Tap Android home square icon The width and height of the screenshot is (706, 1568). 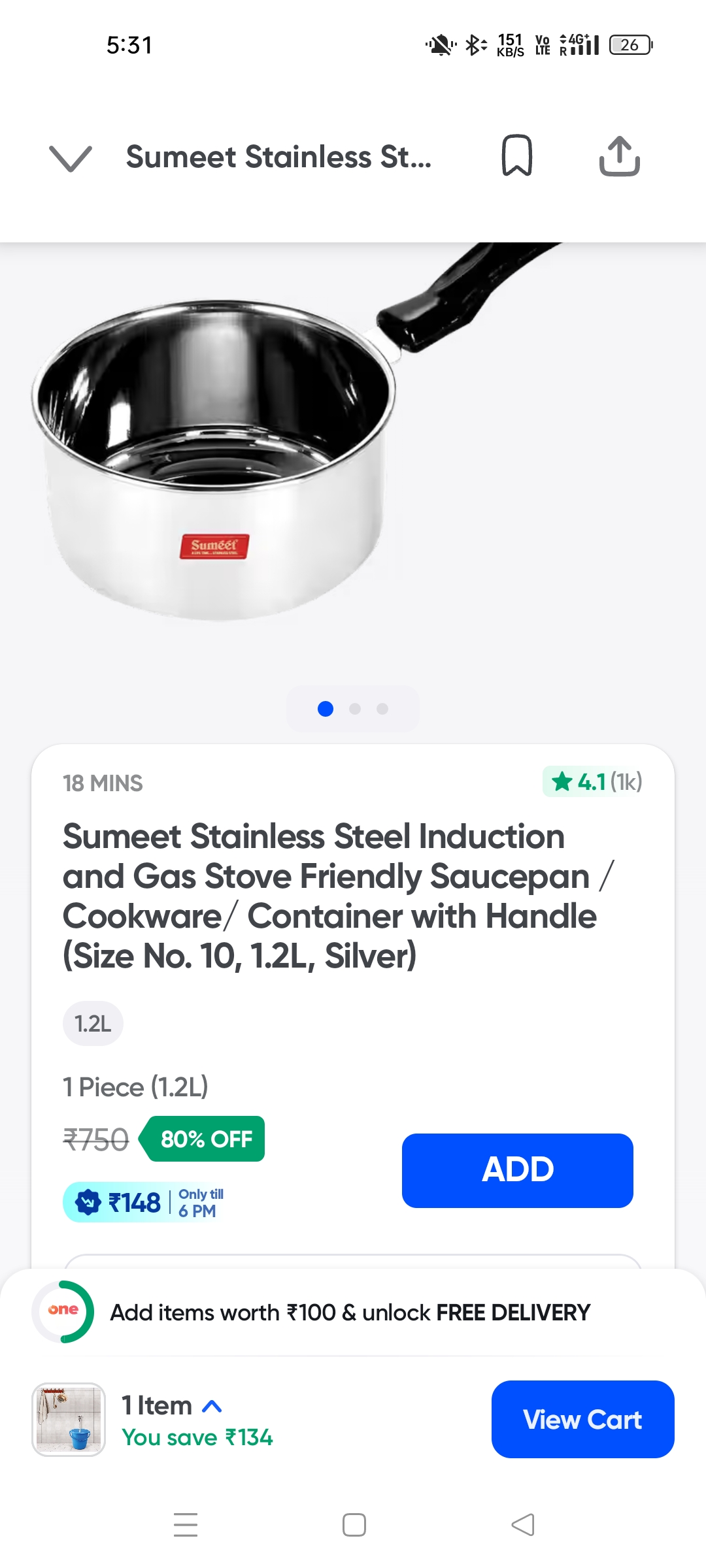click(x=354, y=1524)
